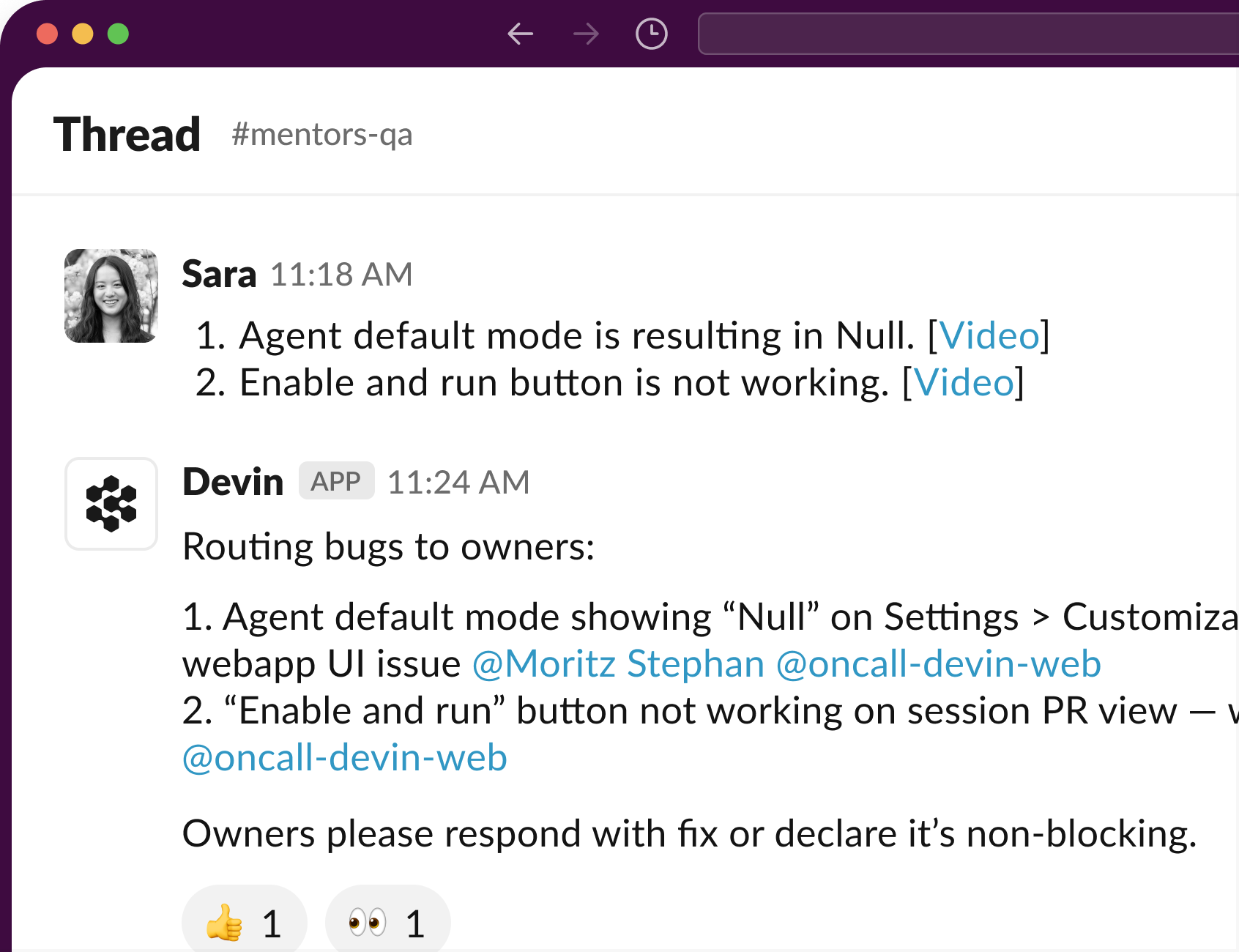
Task: Toggle your reaction on Devin's message
Action: pos(244,921)
